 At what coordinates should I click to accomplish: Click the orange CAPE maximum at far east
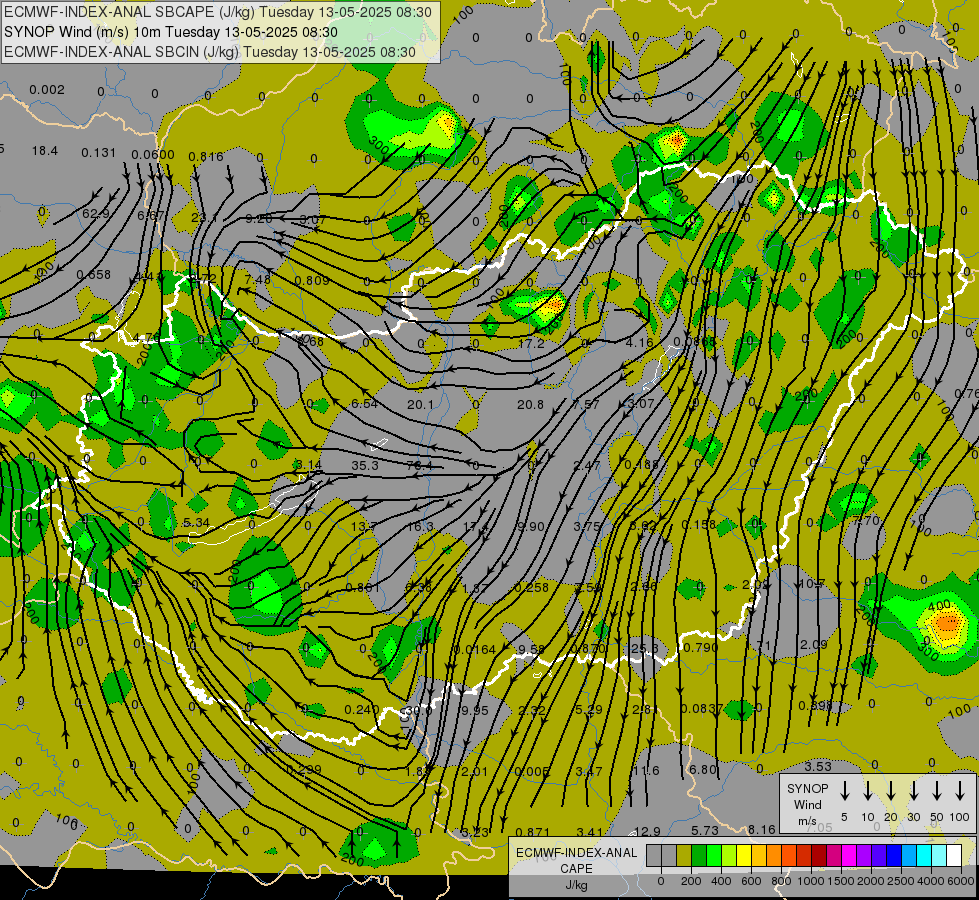[947, 623]
